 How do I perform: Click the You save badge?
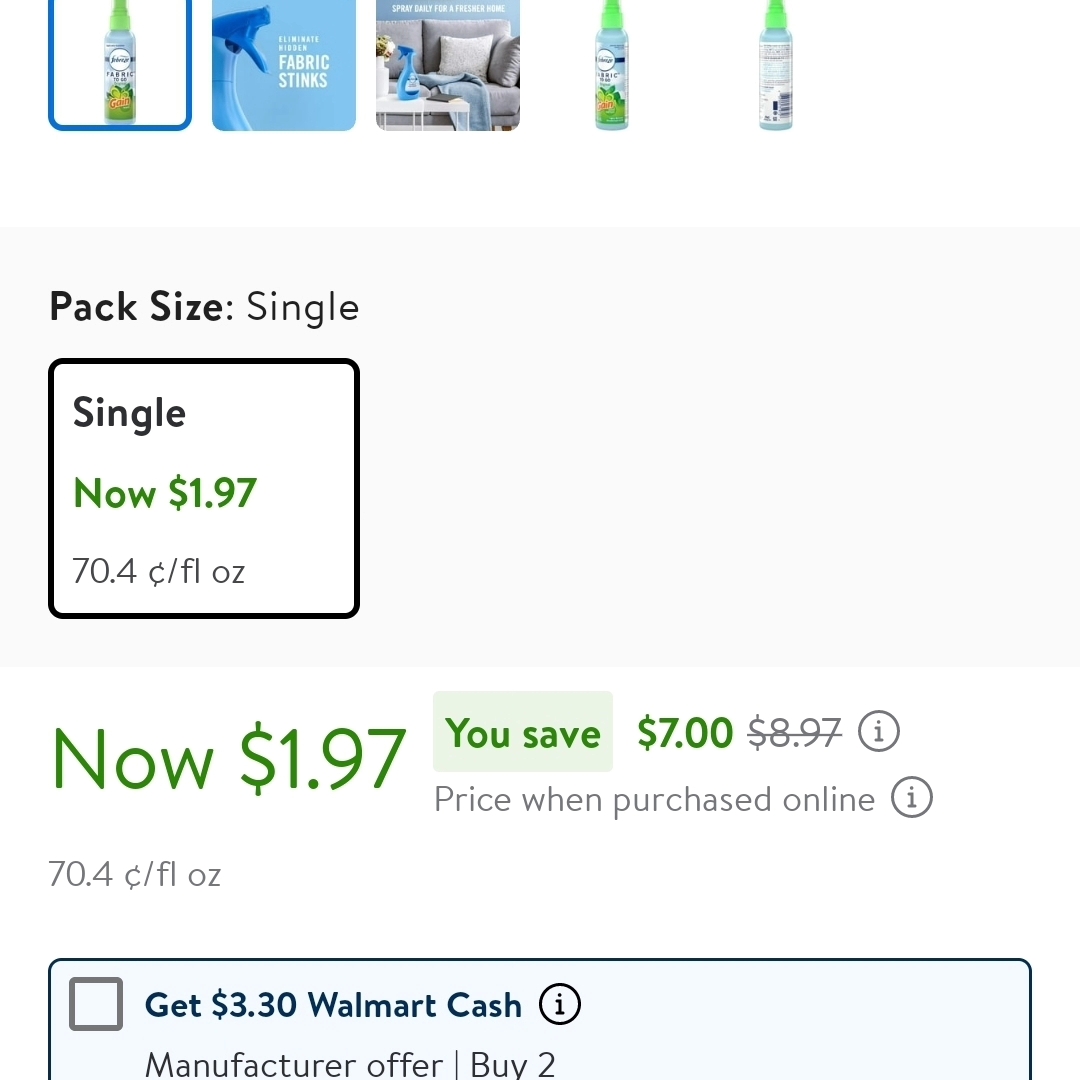[523, 733]
